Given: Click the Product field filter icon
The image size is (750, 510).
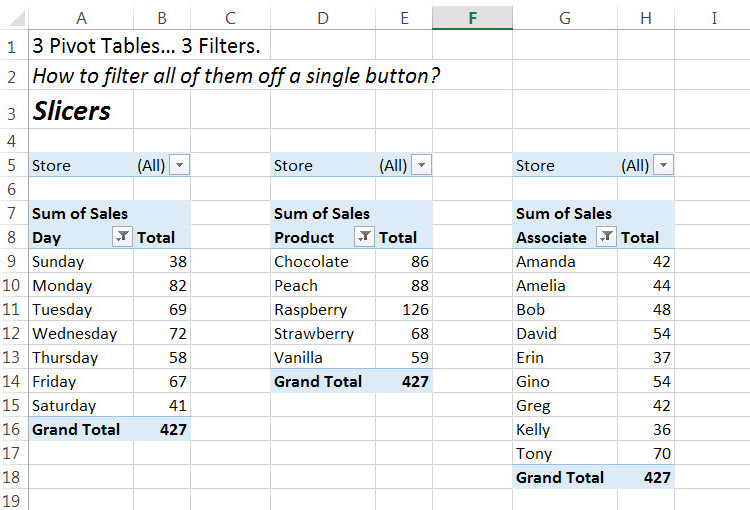Looking at the screenshot, I should point(364,238).
